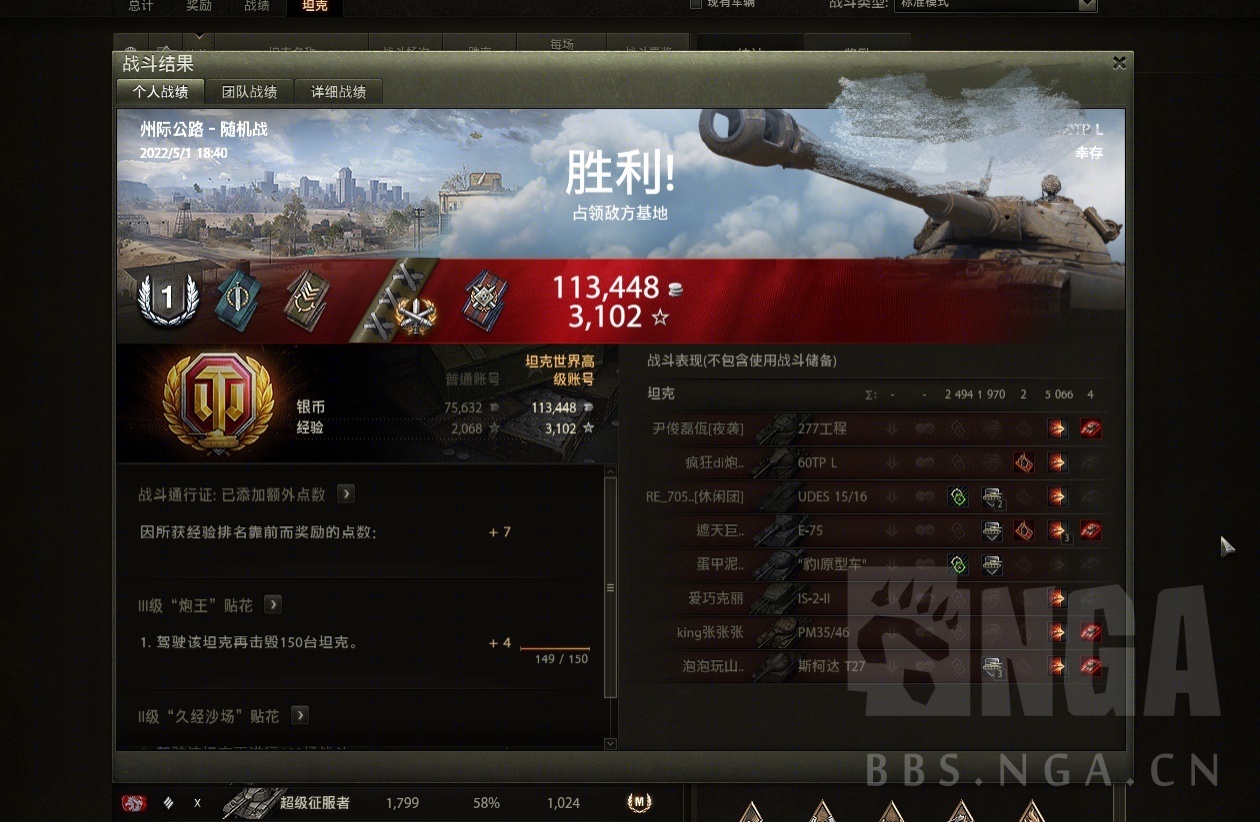Click the 149 / 150 progress bar

pyautogui.click(x=555, y=649)
